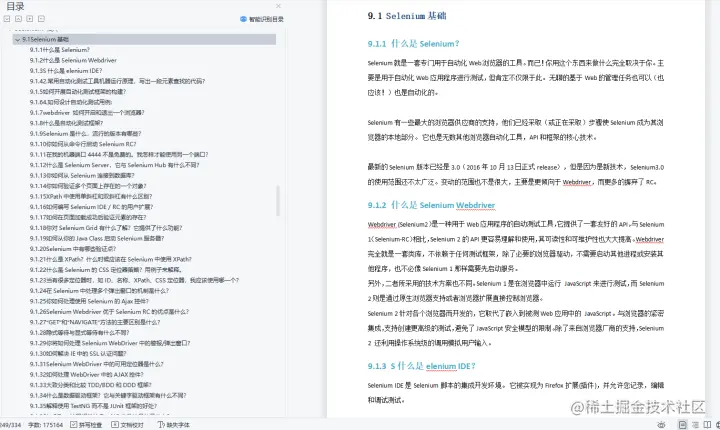Open entry 9.1.15 about XPath slashes

91,196
